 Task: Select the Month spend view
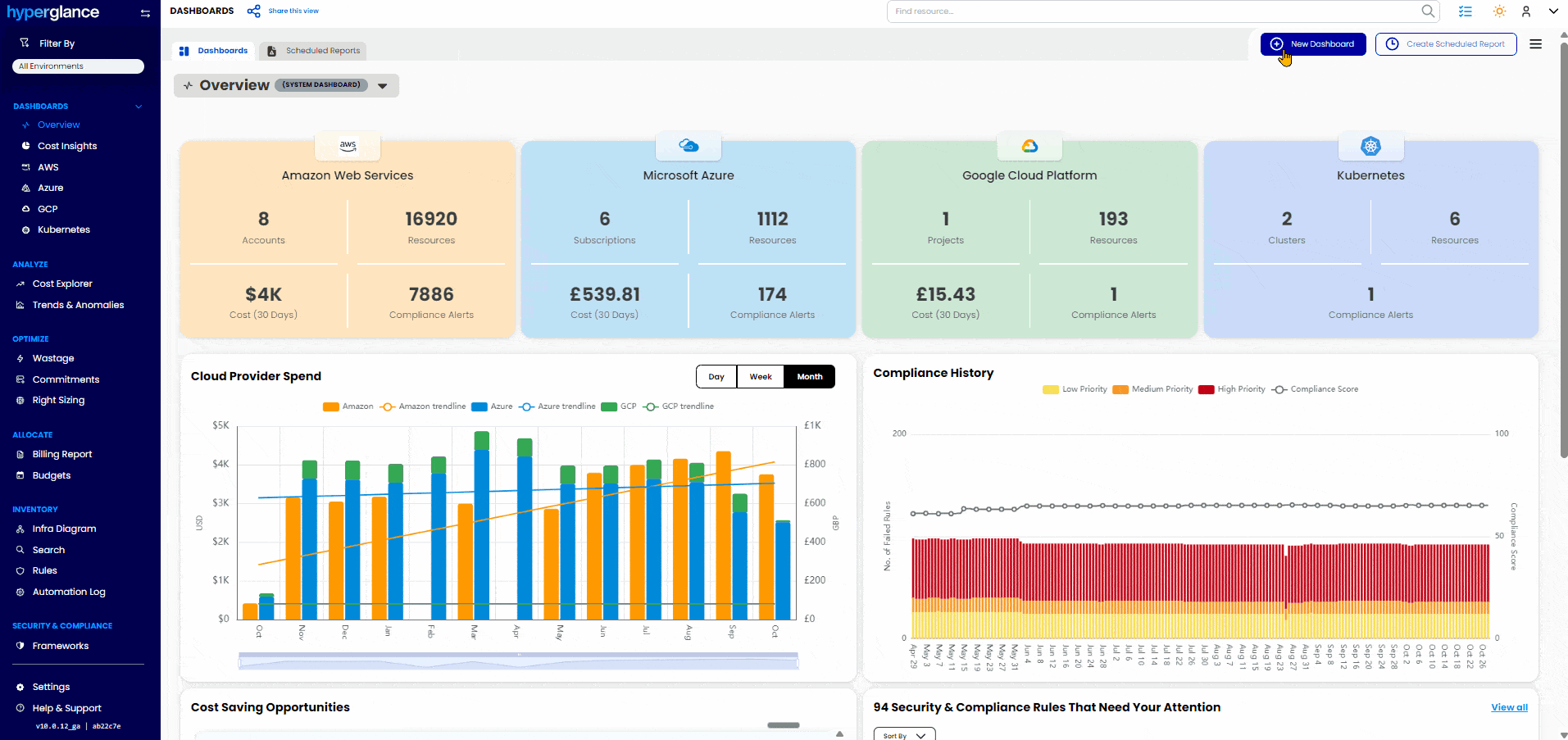pos(810,376)
